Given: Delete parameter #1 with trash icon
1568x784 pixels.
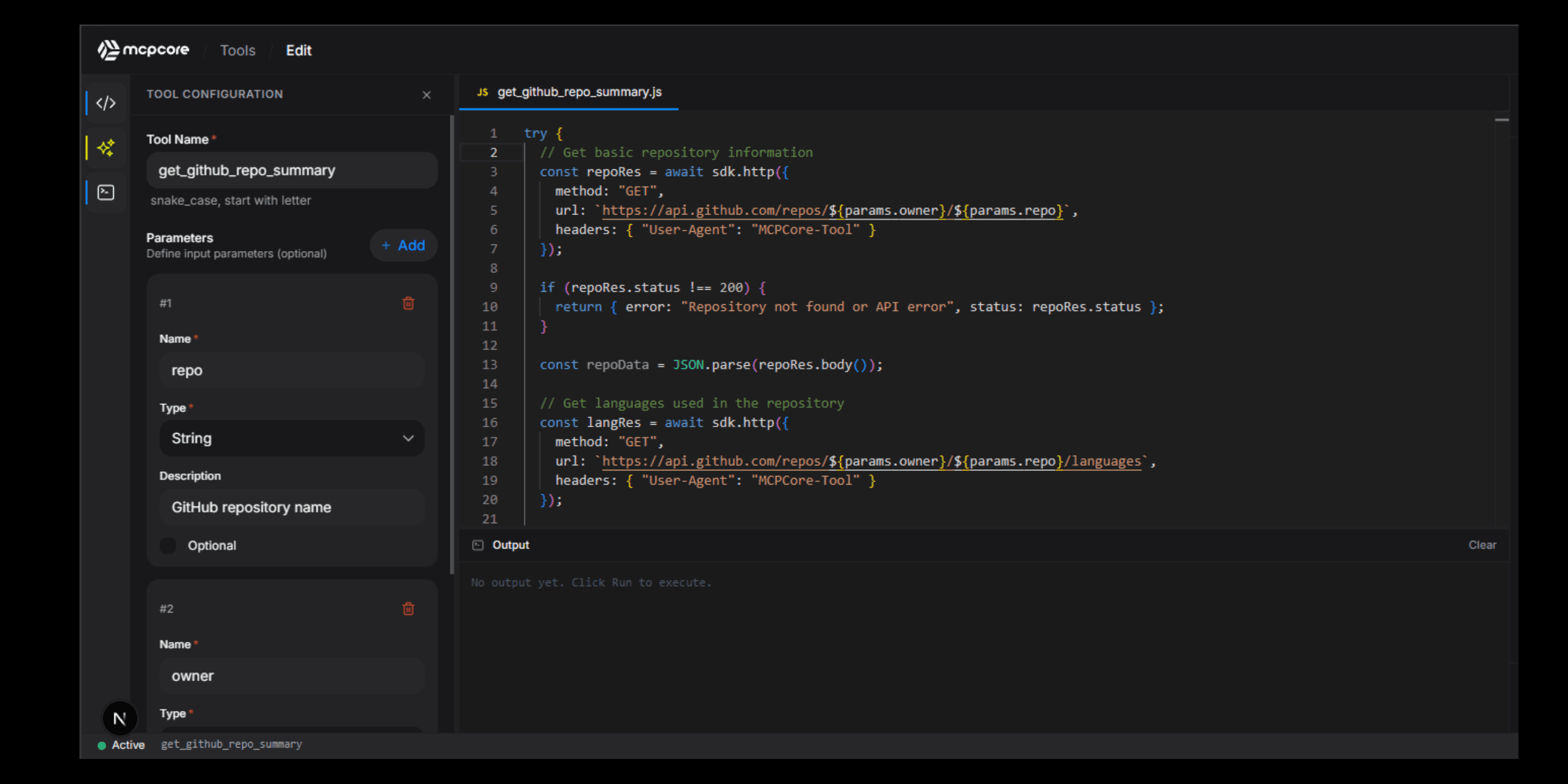Looking at the screenshot, I should tap(408, 303).
